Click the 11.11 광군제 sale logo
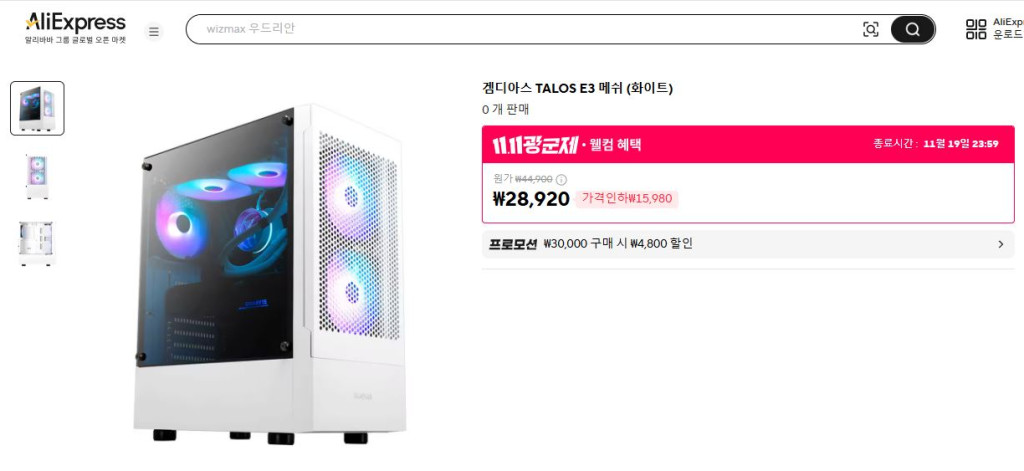Viewport: 1024px width, 471px height. (534, 144)
